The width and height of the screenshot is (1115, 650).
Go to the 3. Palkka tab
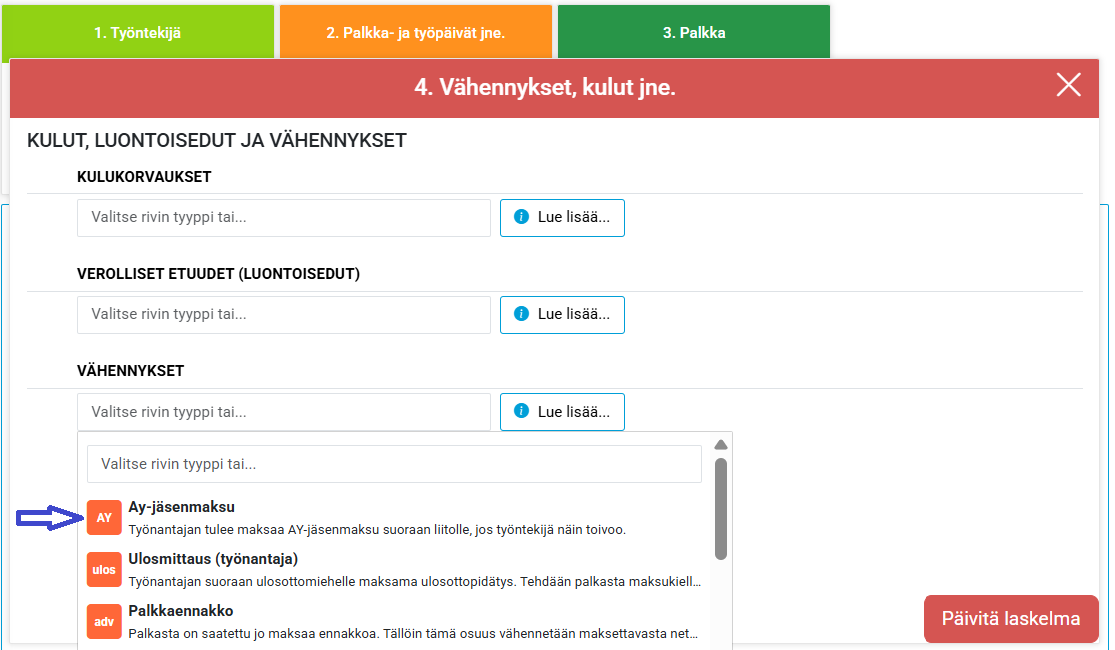(x=693, y=33)
